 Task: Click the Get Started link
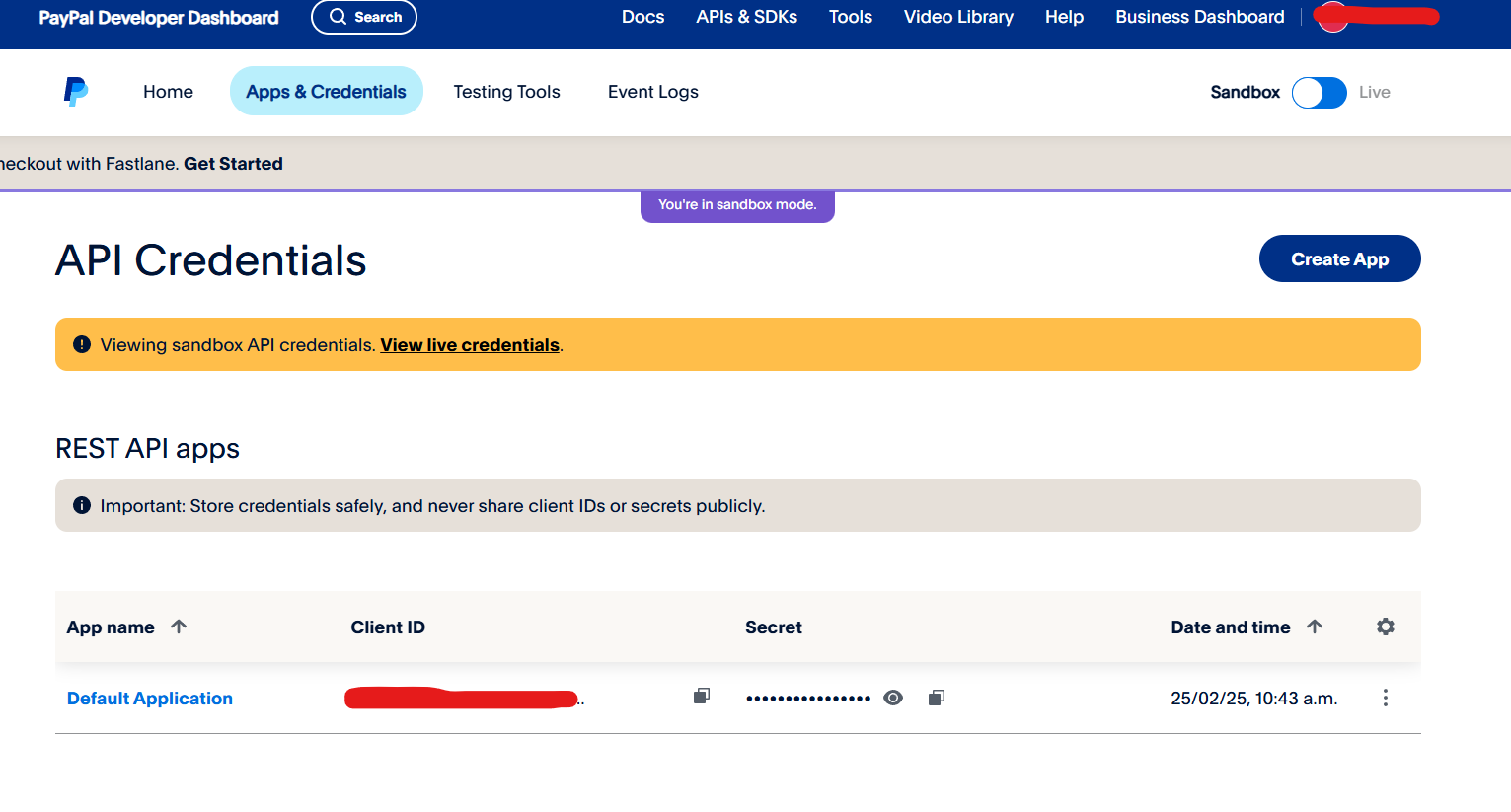coord(233,164)
